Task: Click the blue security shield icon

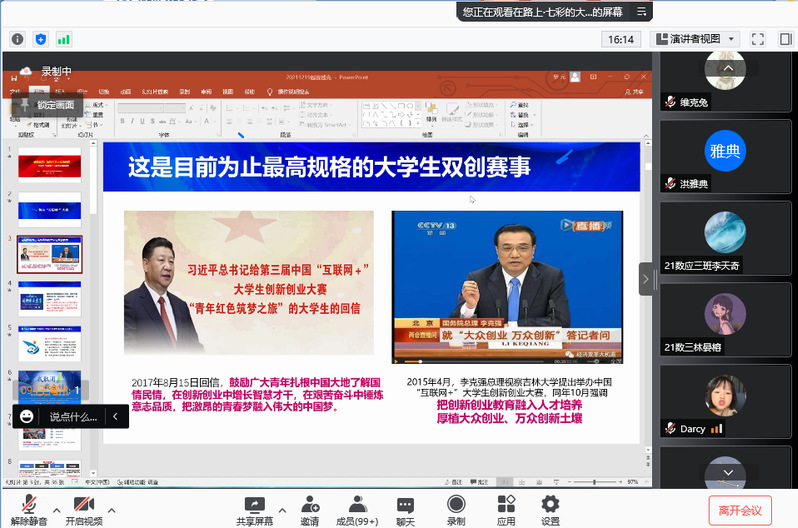Action: click(41, 39)
